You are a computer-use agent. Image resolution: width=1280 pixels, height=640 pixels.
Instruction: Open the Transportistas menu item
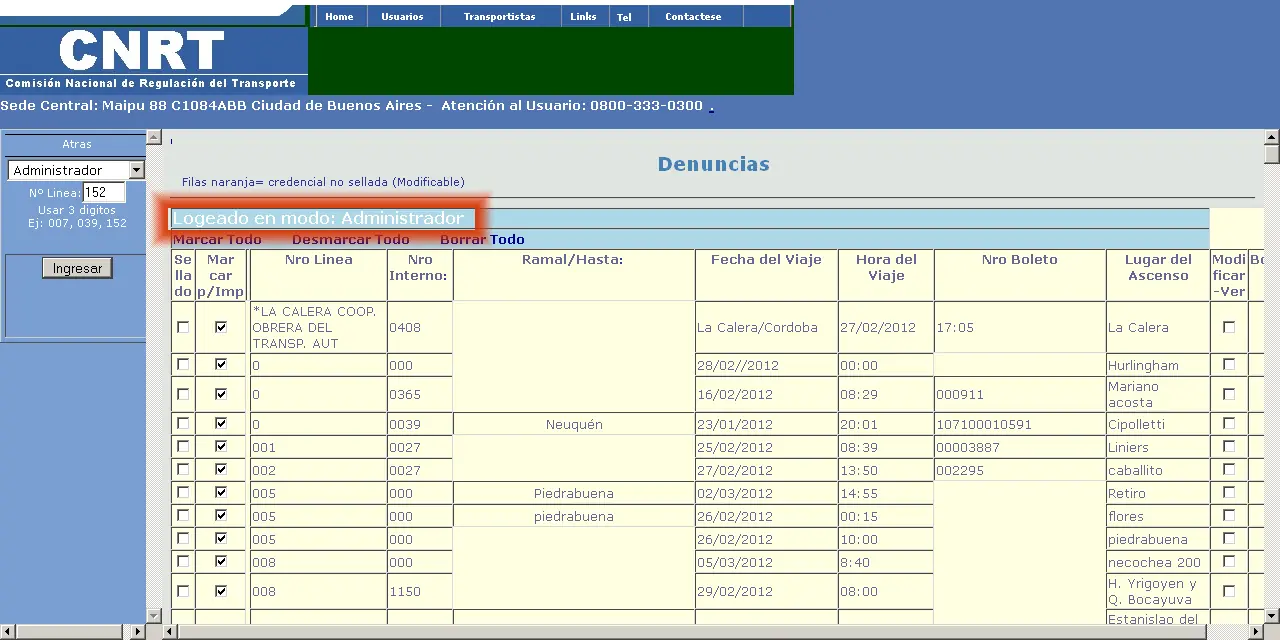(x=499, y=16)
